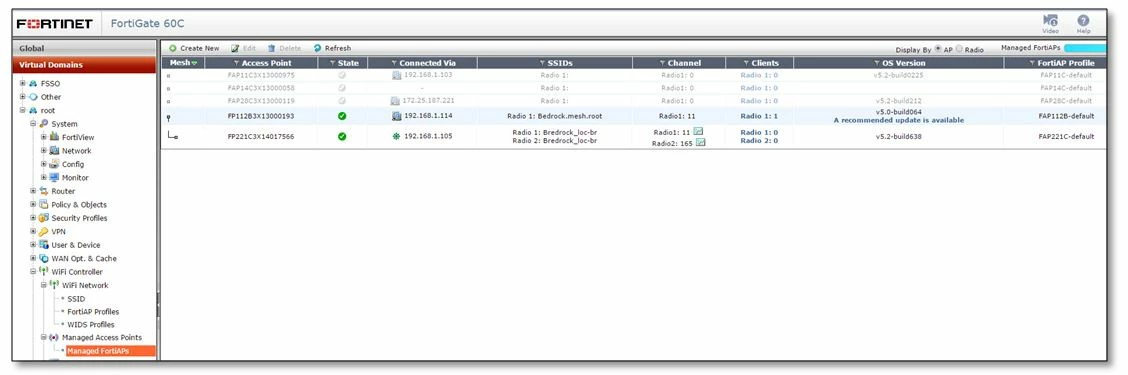This screenshot has width=1128, height=375.
Task: Click the network icon beside 192.168.1.114
Action: 396,116
